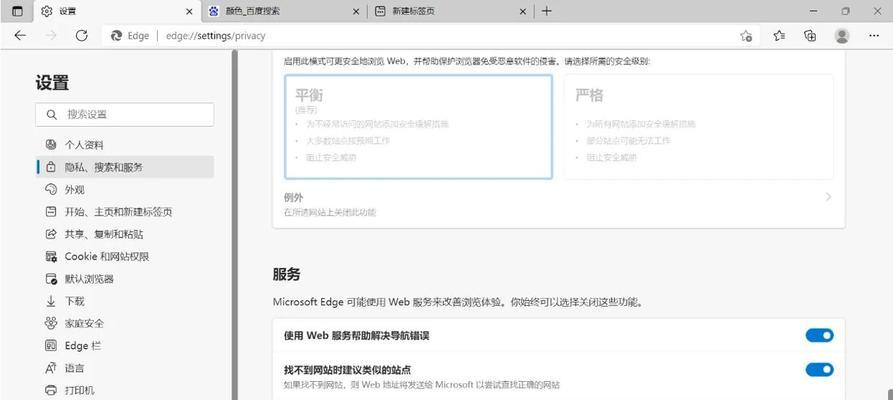Switch to the 颜色_百度搜索 tab

point(284,11)
